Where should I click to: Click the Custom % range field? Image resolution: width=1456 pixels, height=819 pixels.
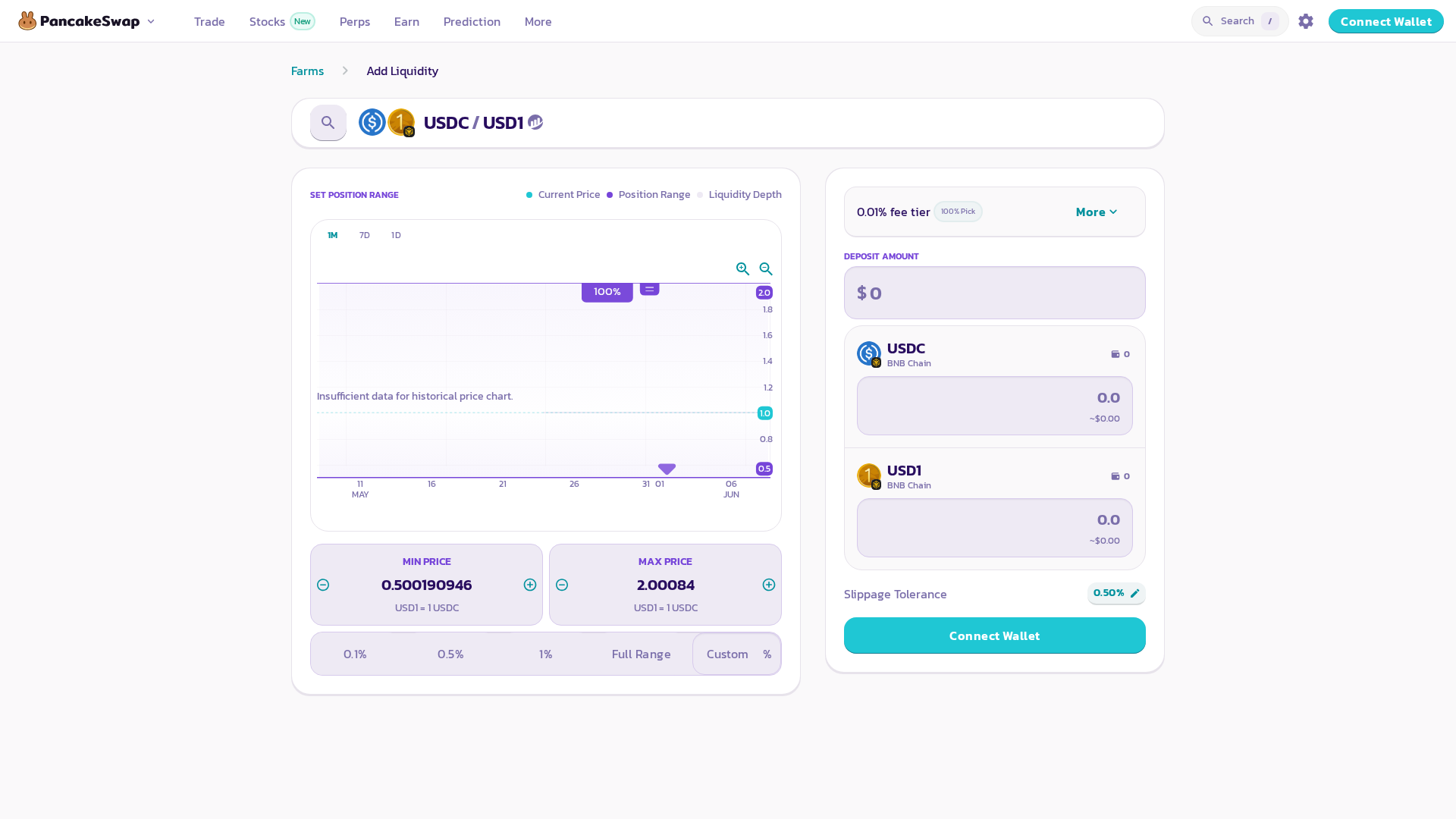pos(736,654)
